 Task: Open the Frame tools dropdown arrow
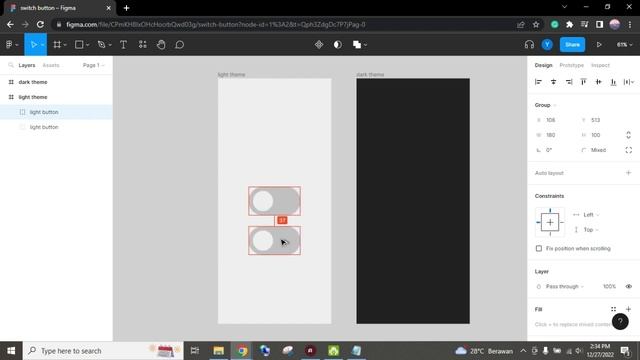pyautogui.click(x=65, y=45)
